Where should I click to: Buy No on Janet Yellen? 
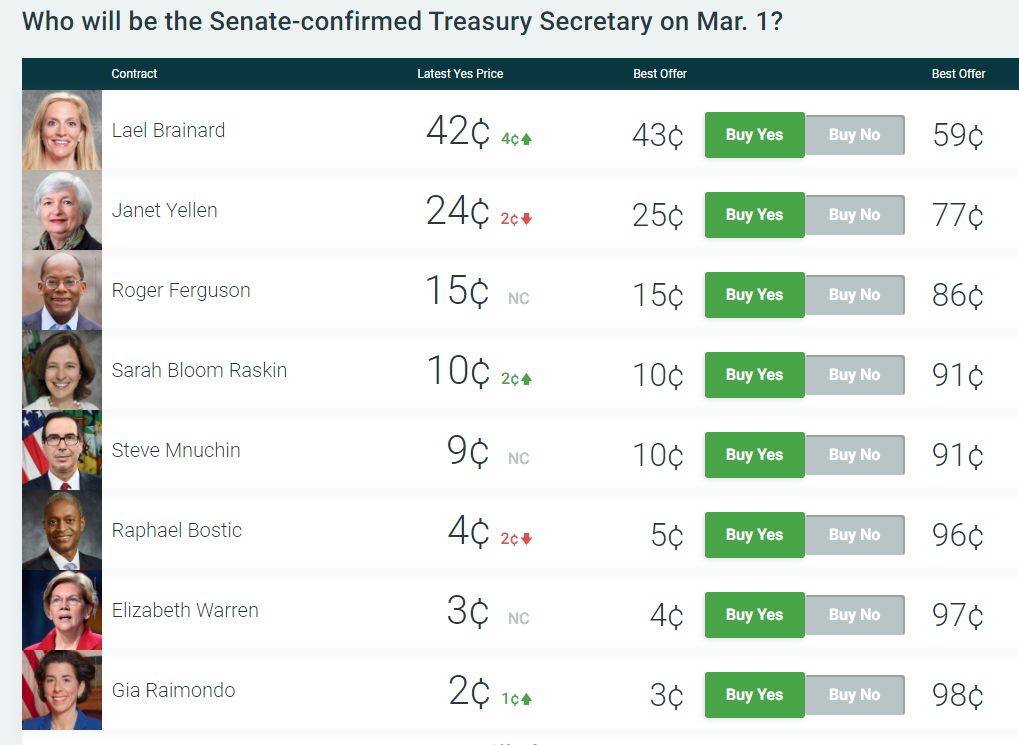point(854,215)
